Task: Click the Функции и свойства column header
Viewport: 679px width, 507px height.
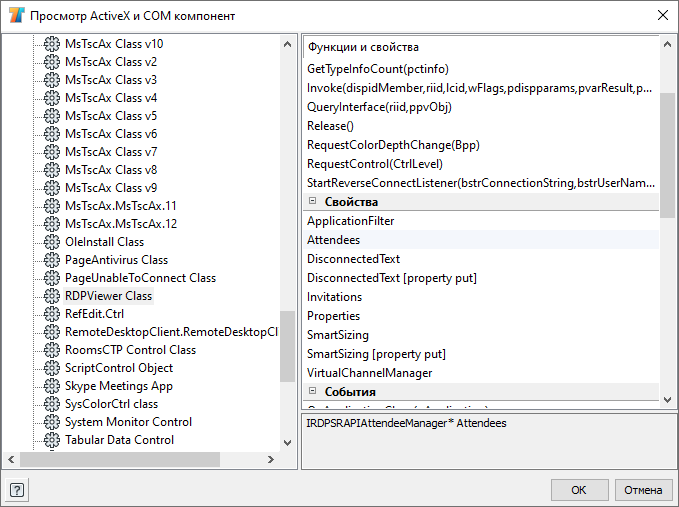Action: 480,47
